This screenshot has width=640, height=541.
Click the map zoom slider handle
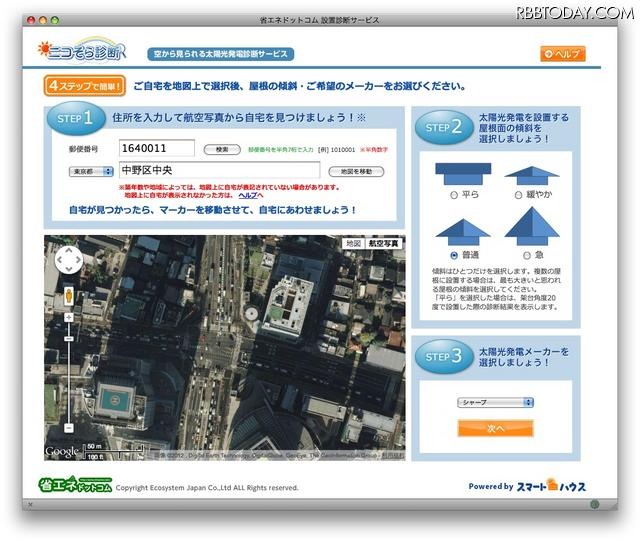69,338
